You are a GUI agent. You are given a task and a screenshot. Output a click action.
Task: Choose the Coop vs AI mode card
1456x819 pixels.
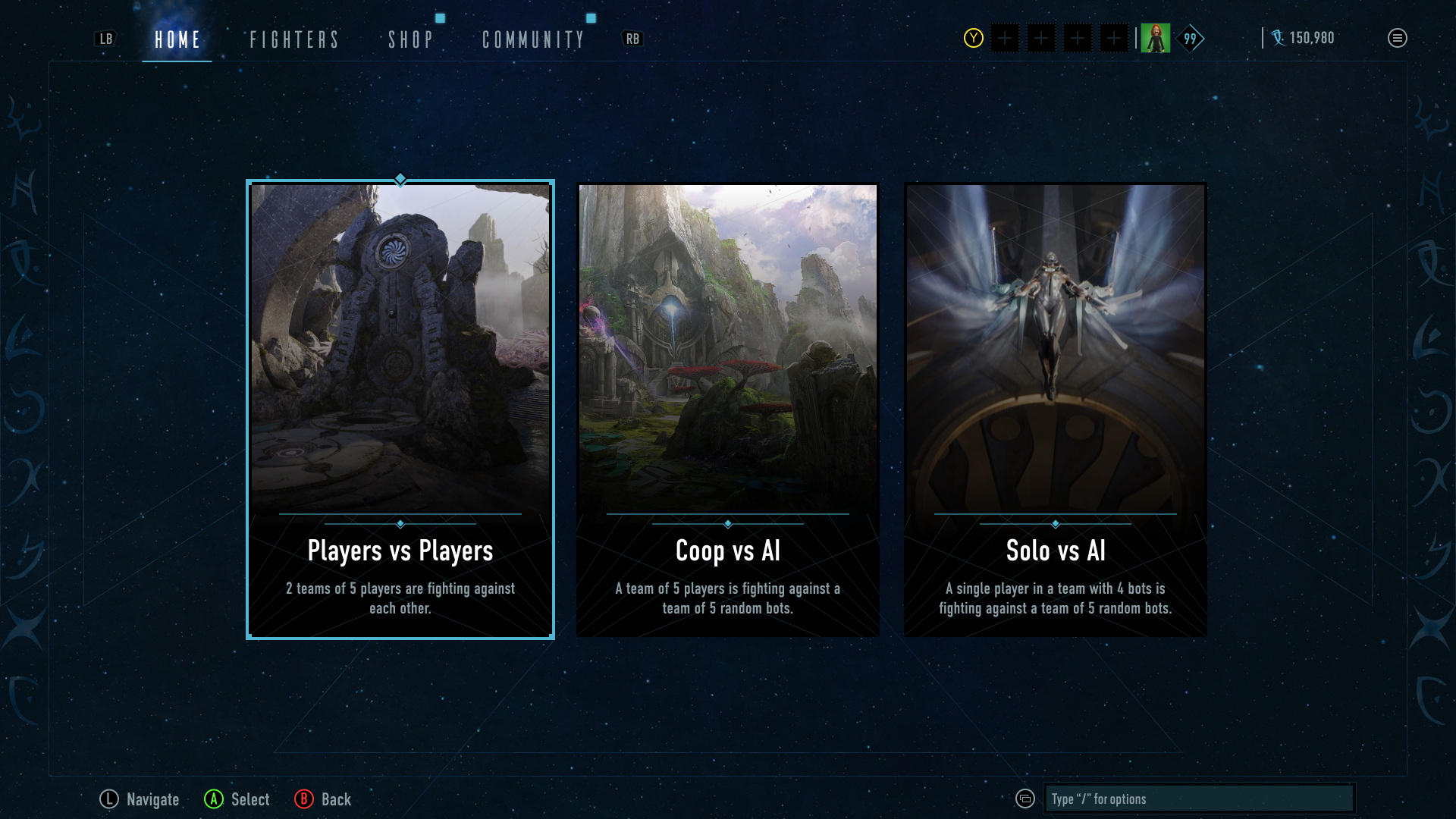pos(728,409)
